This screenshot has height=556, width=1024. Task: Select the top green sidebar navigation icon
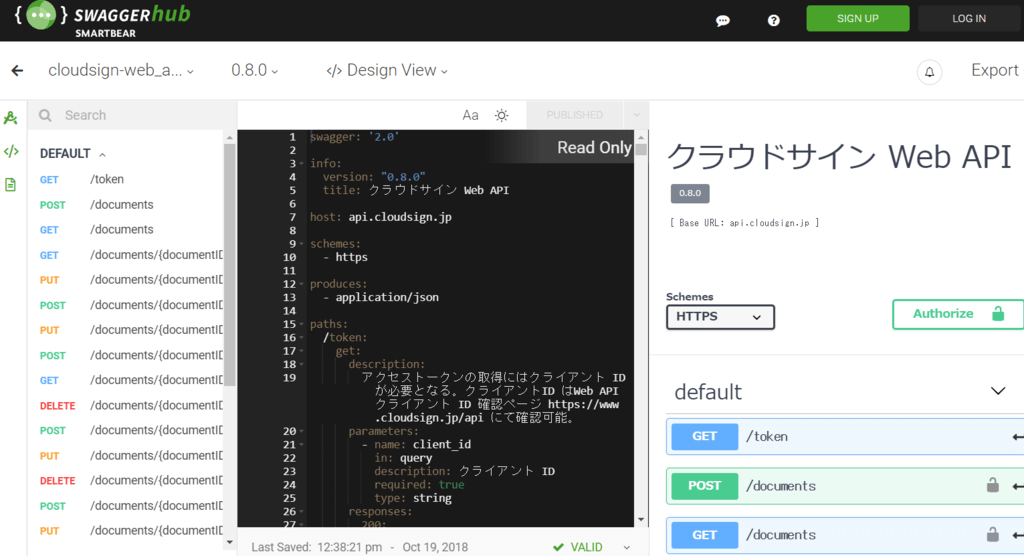(x=10, y=118)
